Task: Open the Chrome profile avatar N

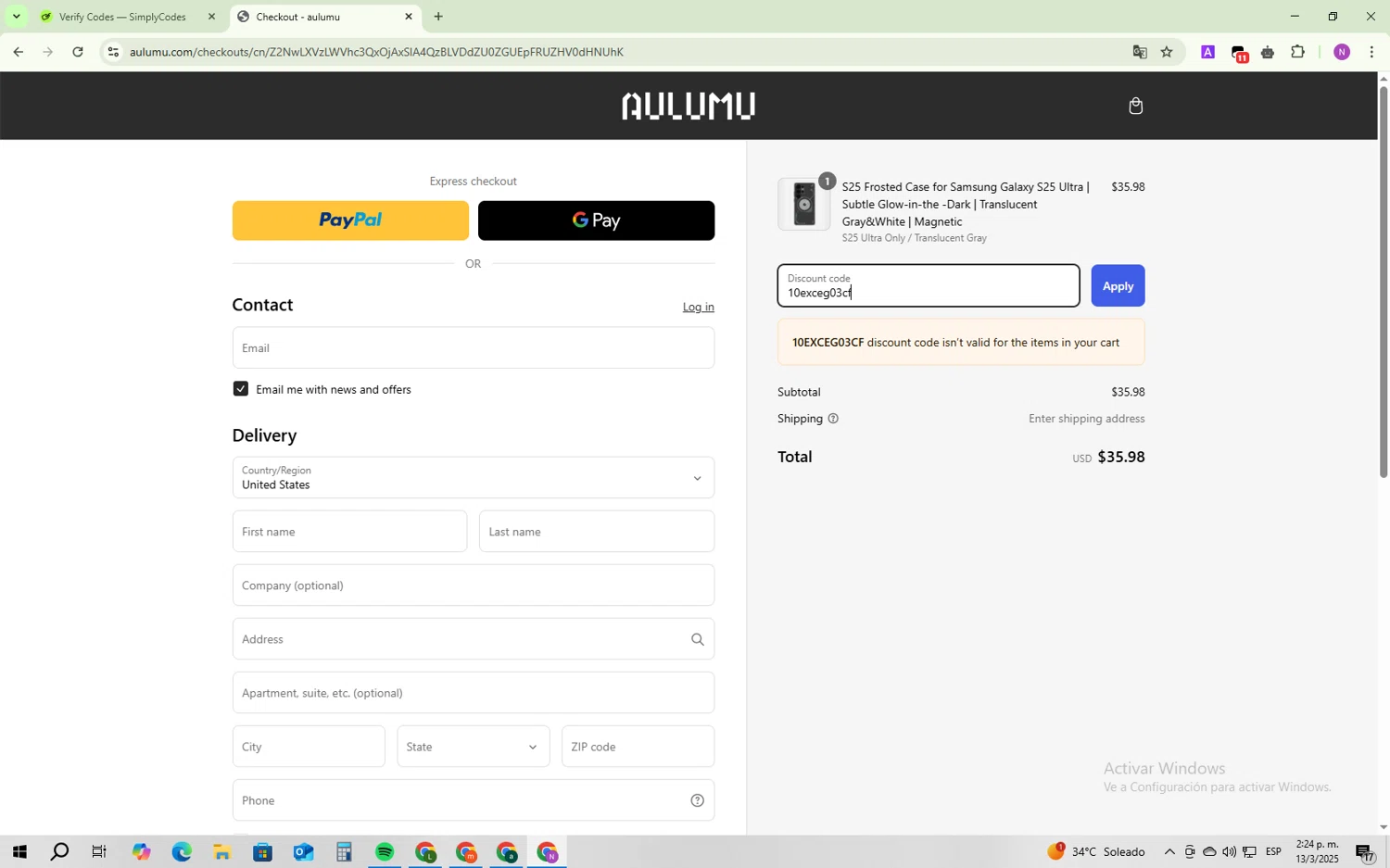Action: pyautogui.click(x=1342, y=52)
